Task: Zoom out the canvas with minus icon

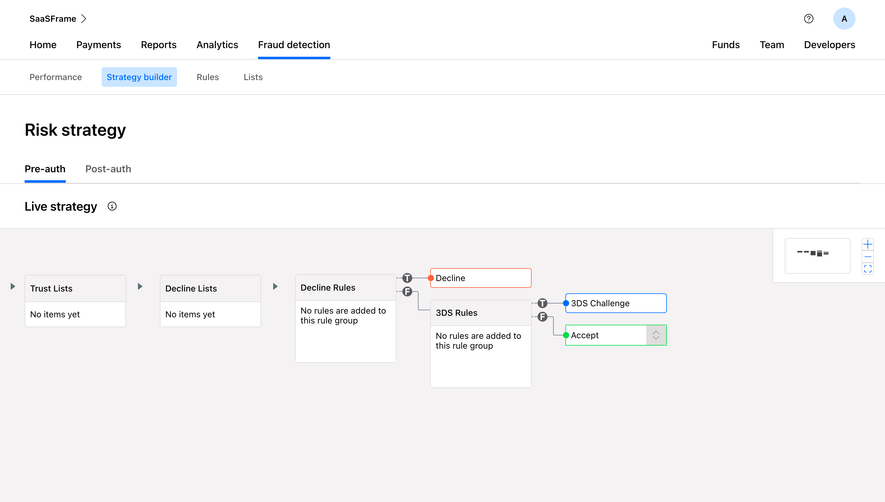Action: click(868, 257)
